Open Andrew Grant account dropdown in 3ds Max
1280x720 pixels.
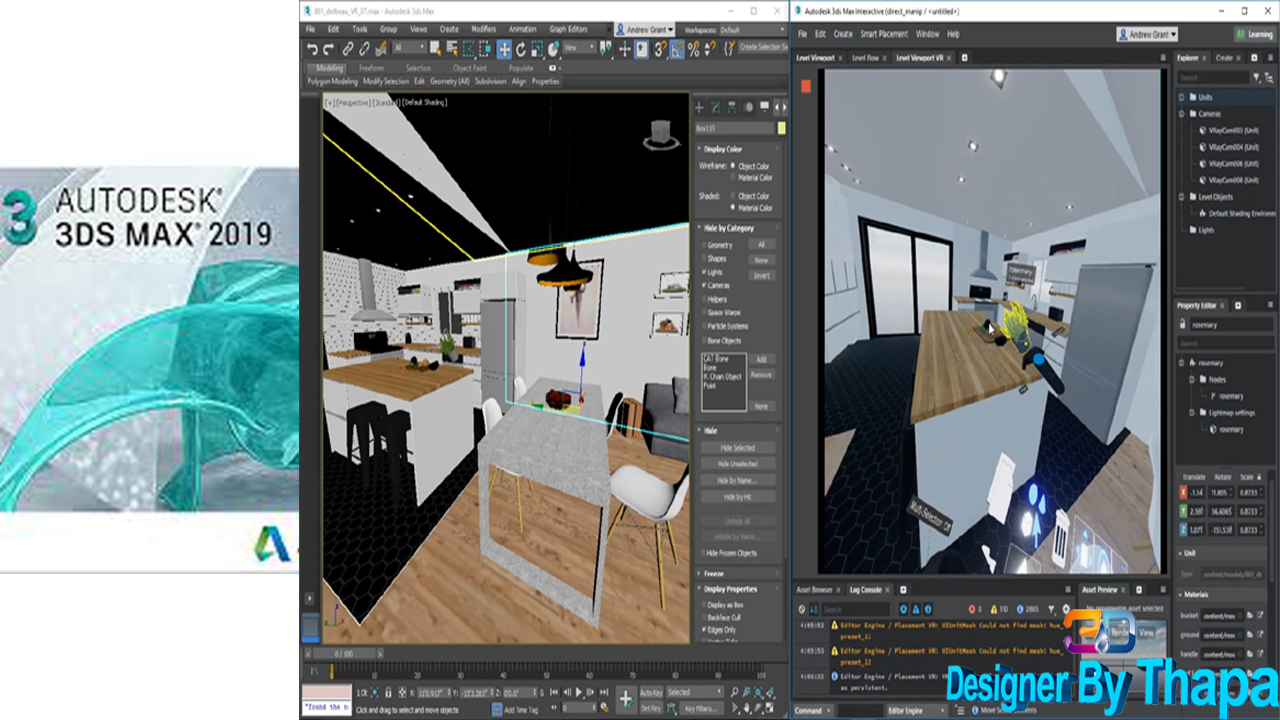[645, 30]
